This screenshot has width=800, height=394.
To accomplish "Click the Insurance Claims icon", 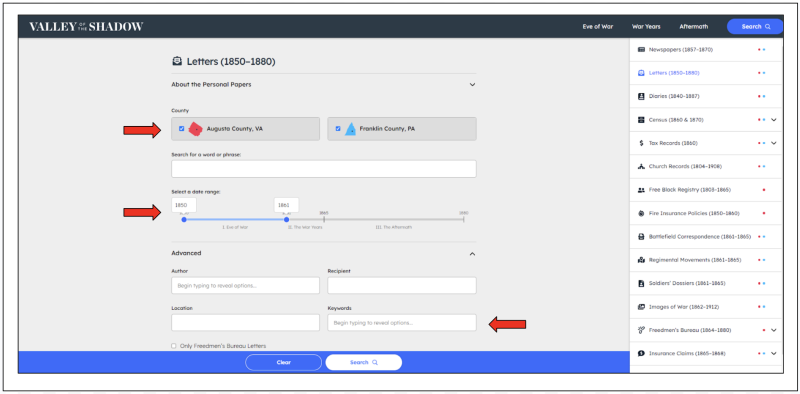I will (x=641, y=353).
